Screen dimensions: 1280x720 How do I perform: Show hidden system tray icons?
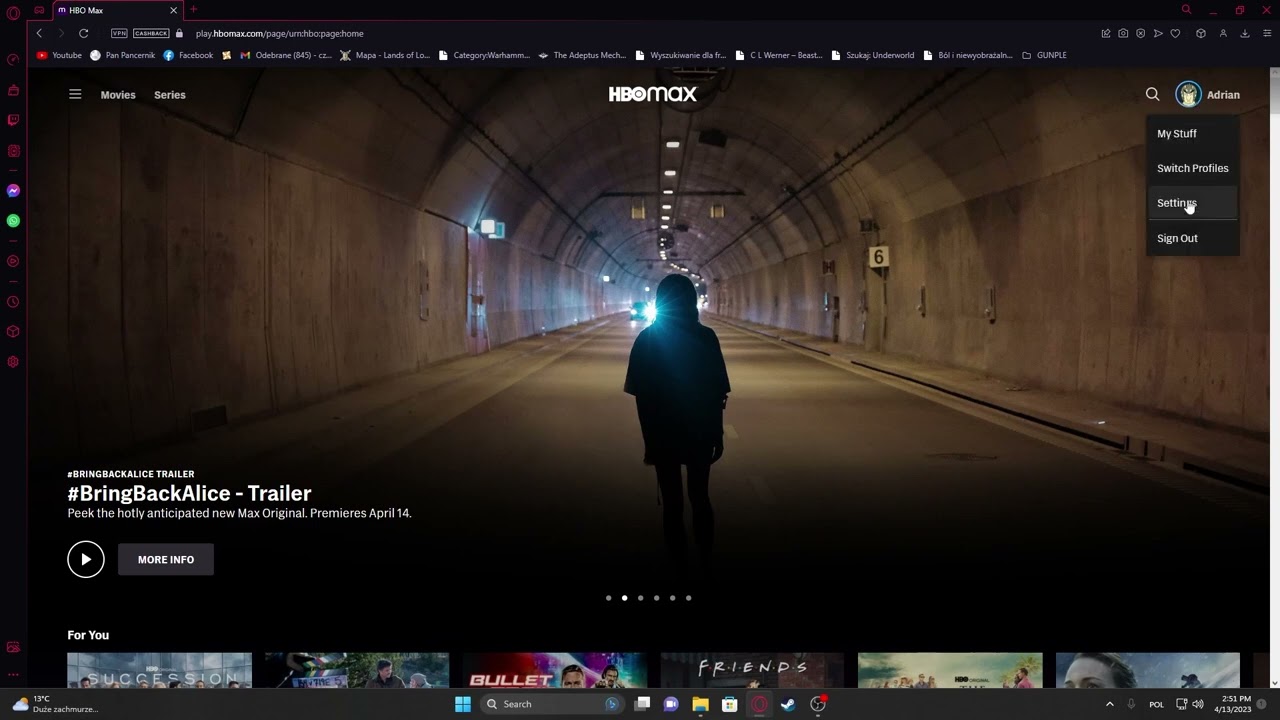[x=1109, y=704]
